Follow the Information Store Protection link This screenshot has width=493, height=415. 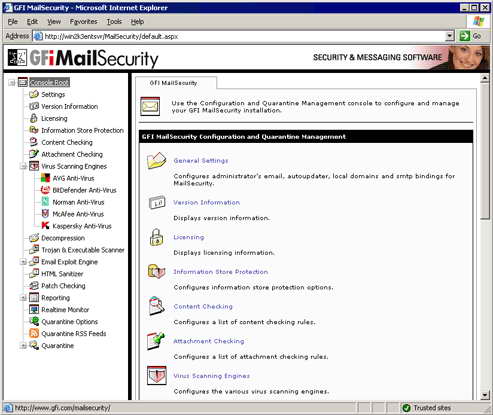pos(221,272)
